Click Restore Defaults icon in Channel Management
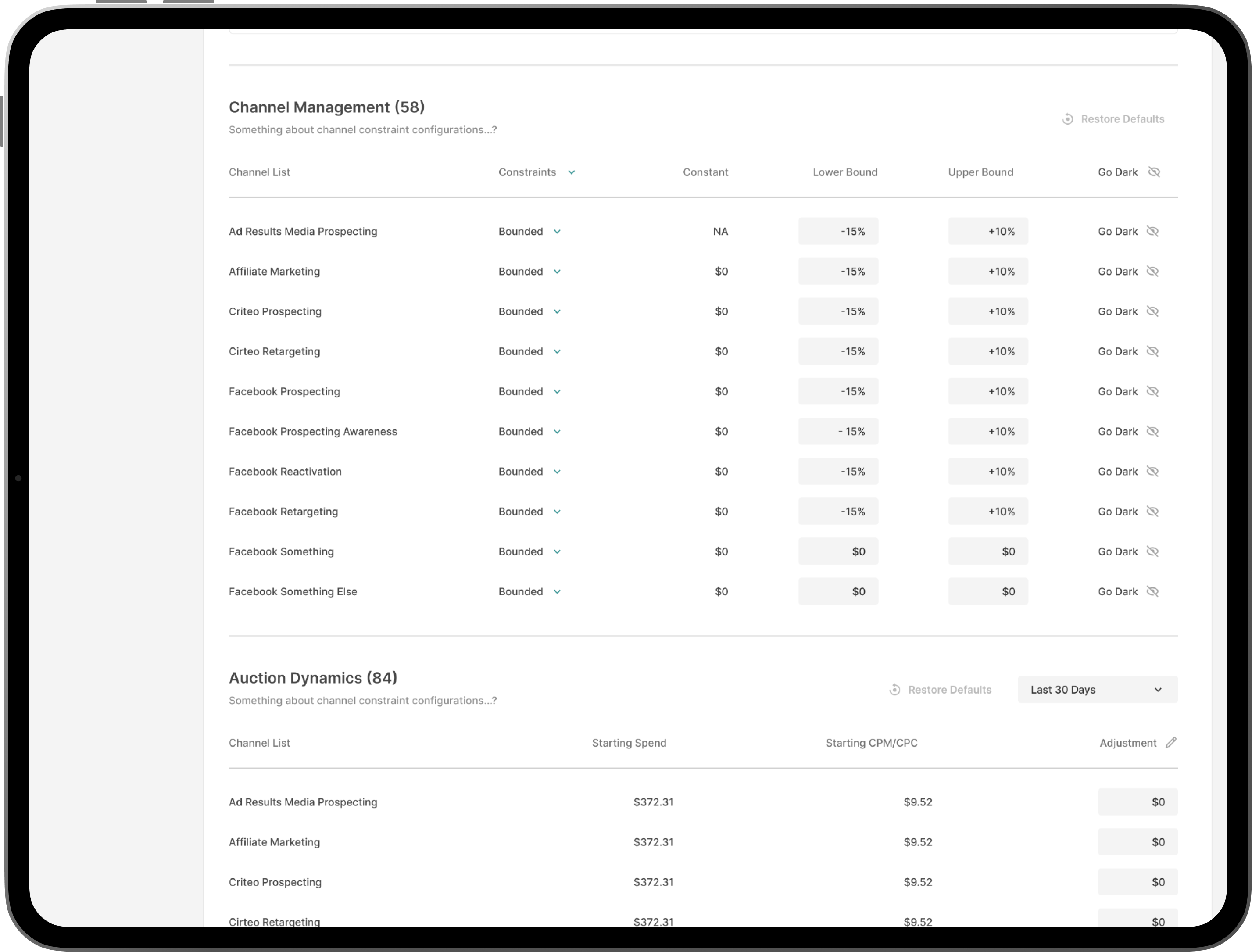The image size is (1252, 952). 1067,119
